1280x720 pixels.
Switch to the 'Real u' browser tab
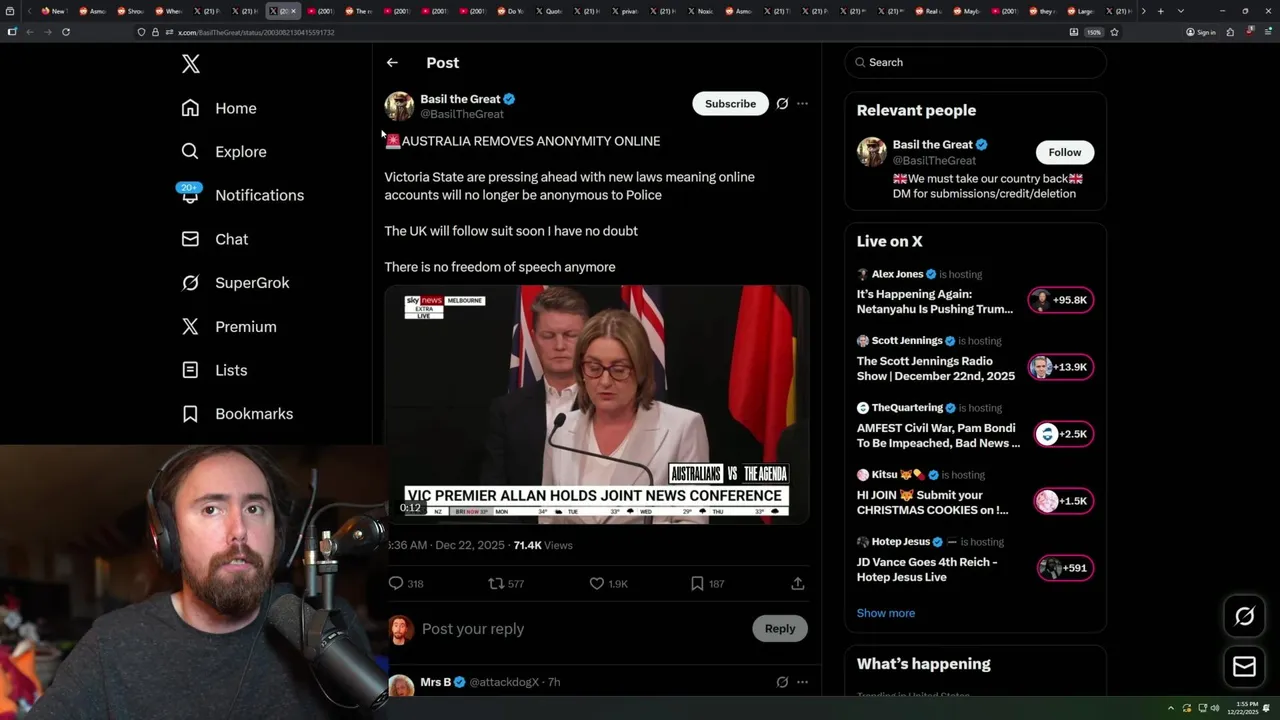[928, 11]
